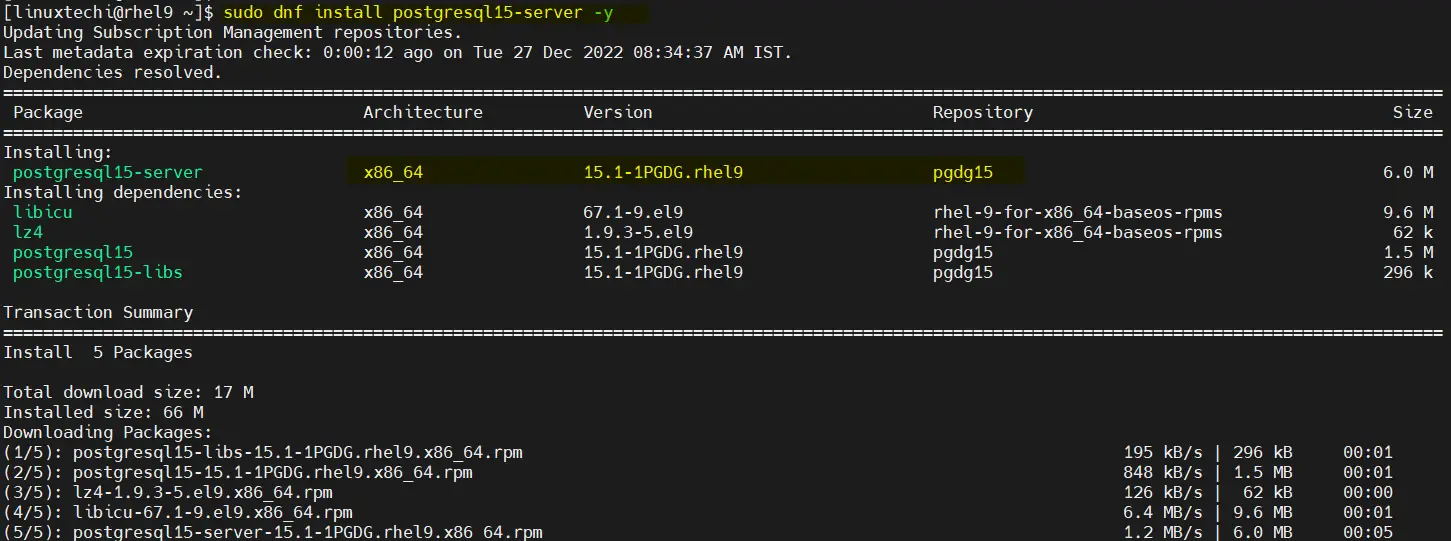
Task: Click the 'Repository' column header
Action: click(x=983, y=112)
